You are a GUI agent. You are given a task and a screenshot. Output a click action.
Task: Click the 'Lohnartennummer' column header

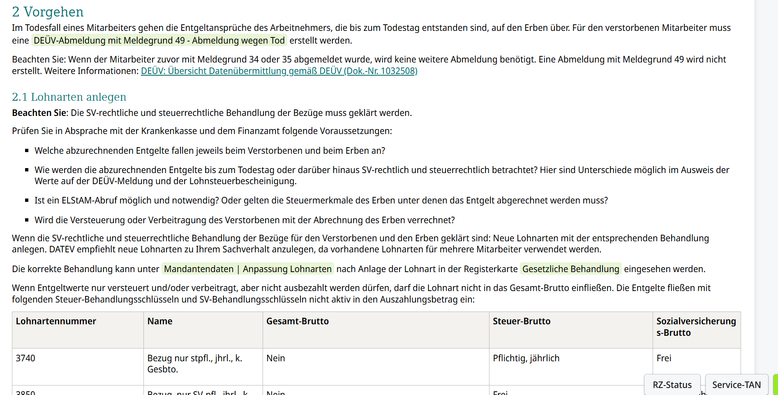[x=78, y=330]
